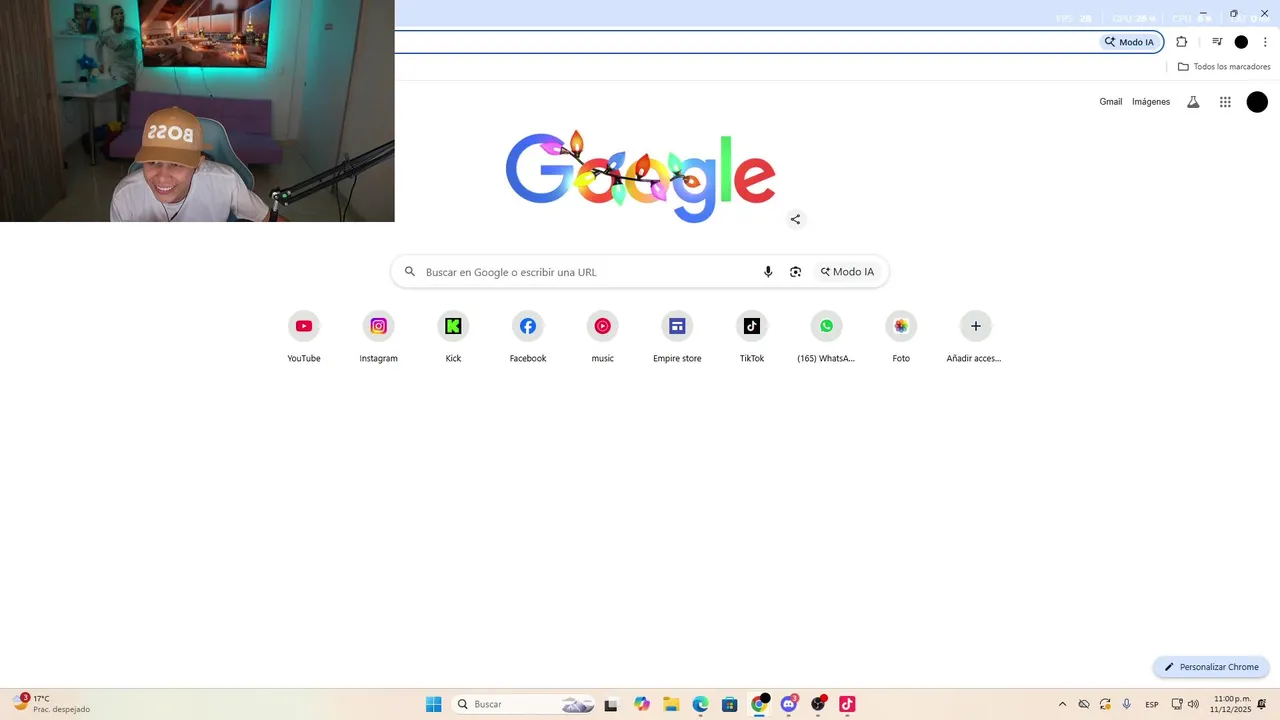Viewport: 1280px width, 720px height.
Task: Open the TikTok shortcut tile
Action: pos(752,337)
